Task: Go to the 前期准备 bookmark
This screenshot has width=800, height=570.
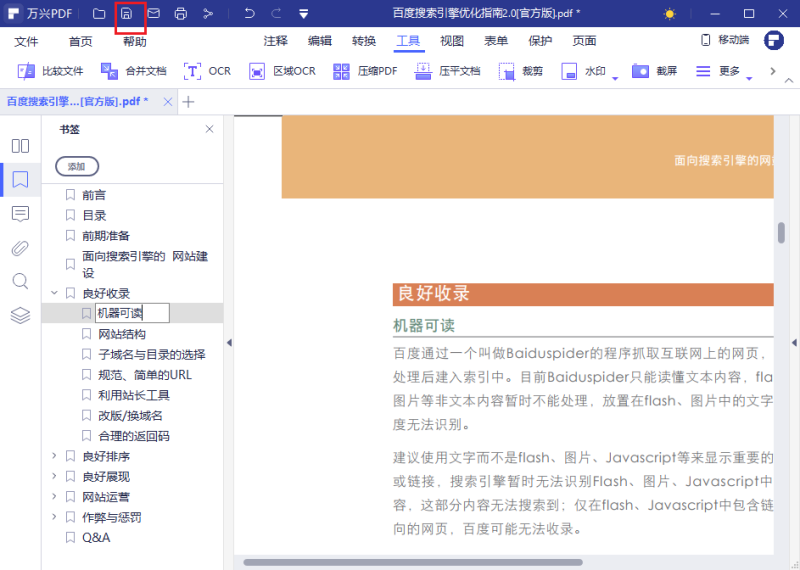Action: pyautogui.click(x=106, y=236)
